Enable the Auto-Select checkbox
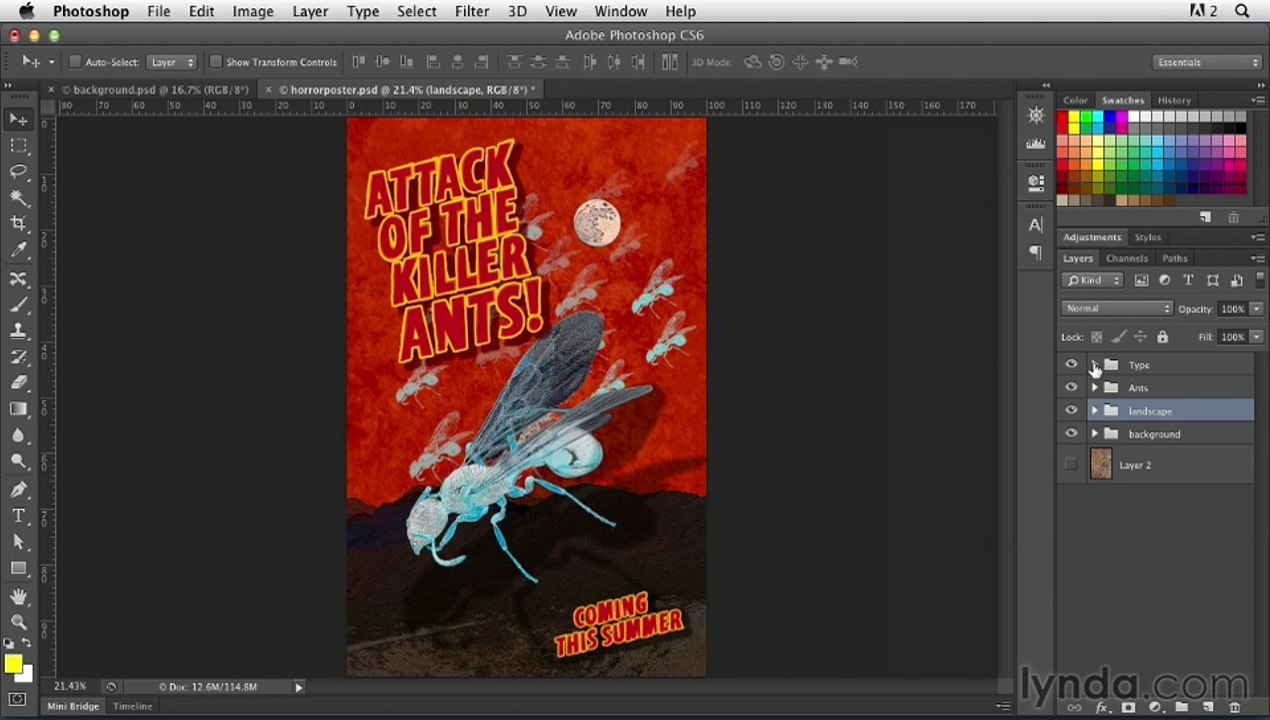The height and width of the screenshot is (720, 1270). (x=75, y=62)
